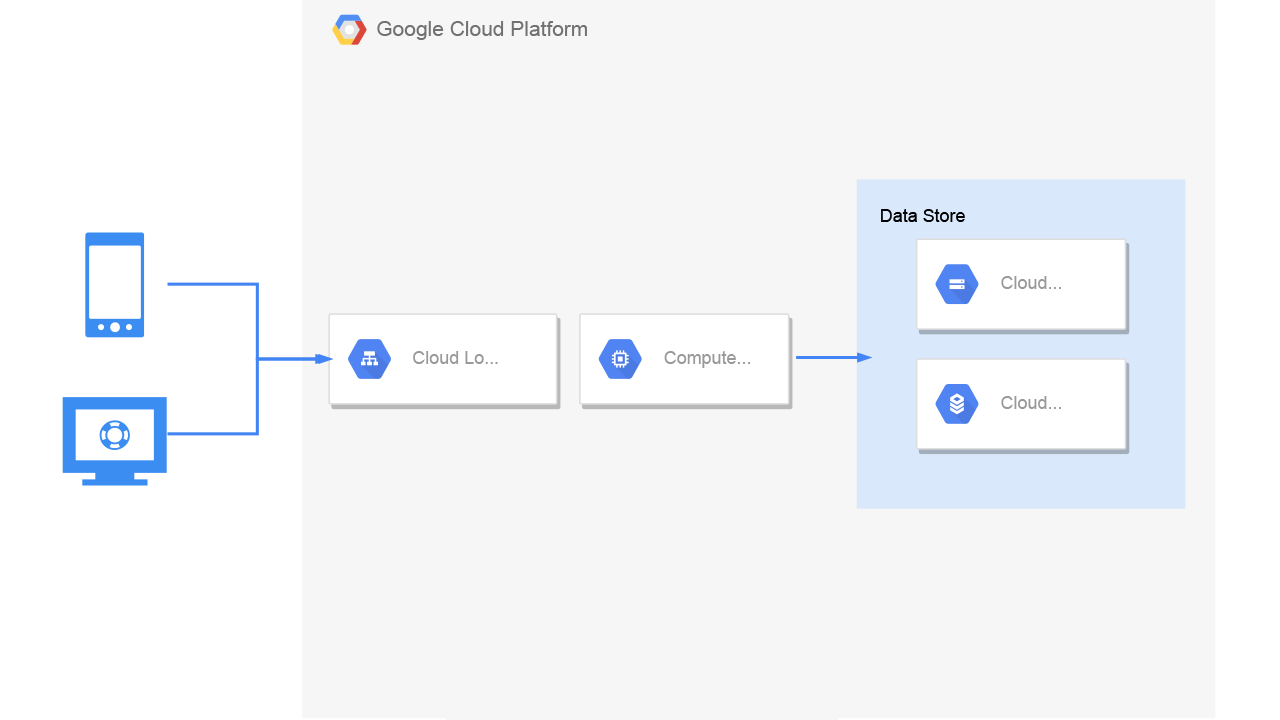Click the lifebuoy symbol inside the monitor
This screenshot has width=1280, height=720.
115,435
